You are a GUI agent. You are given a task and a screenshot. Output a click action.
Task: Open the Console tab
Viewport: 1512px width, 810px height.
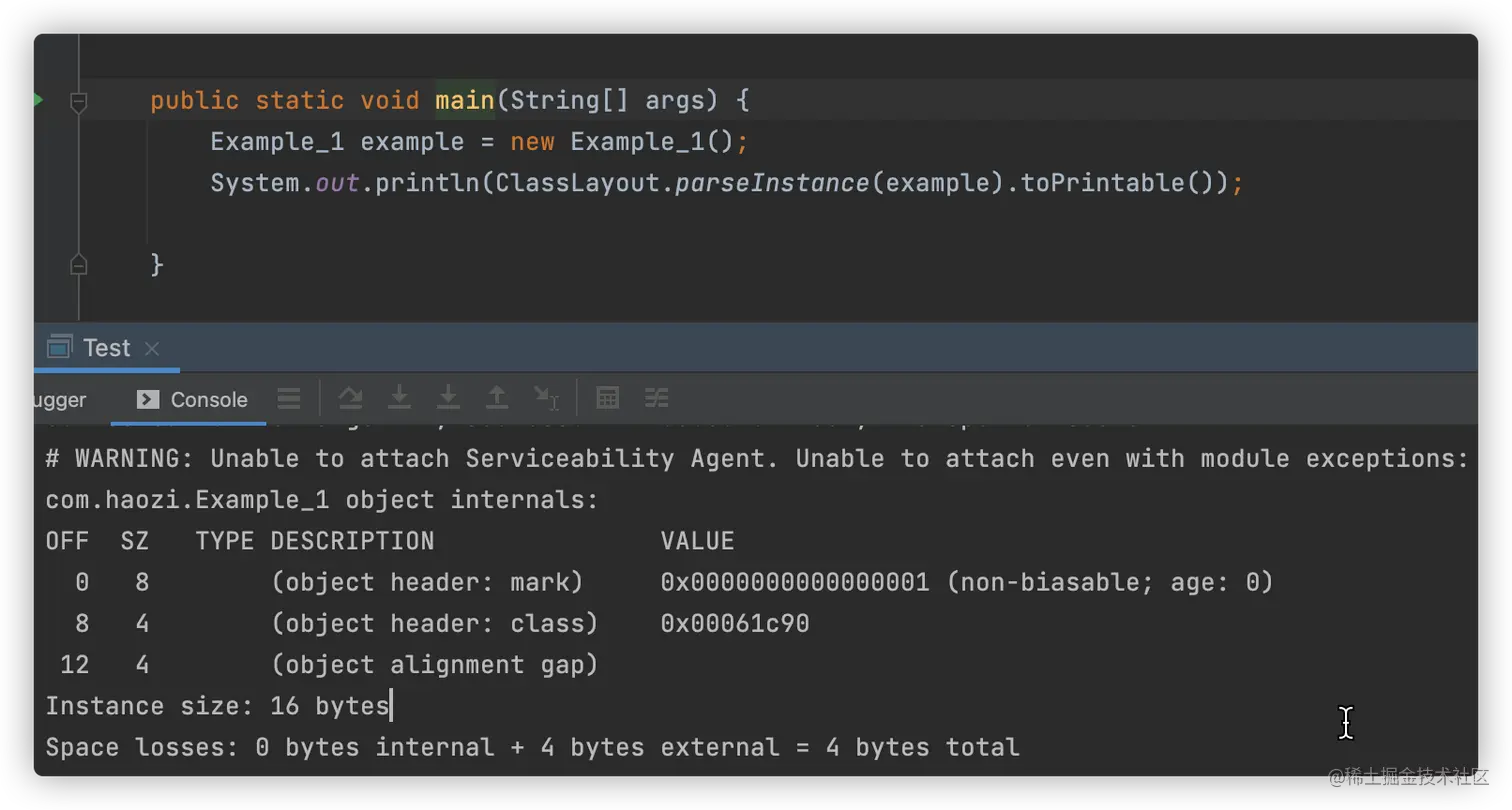(192, 400)
